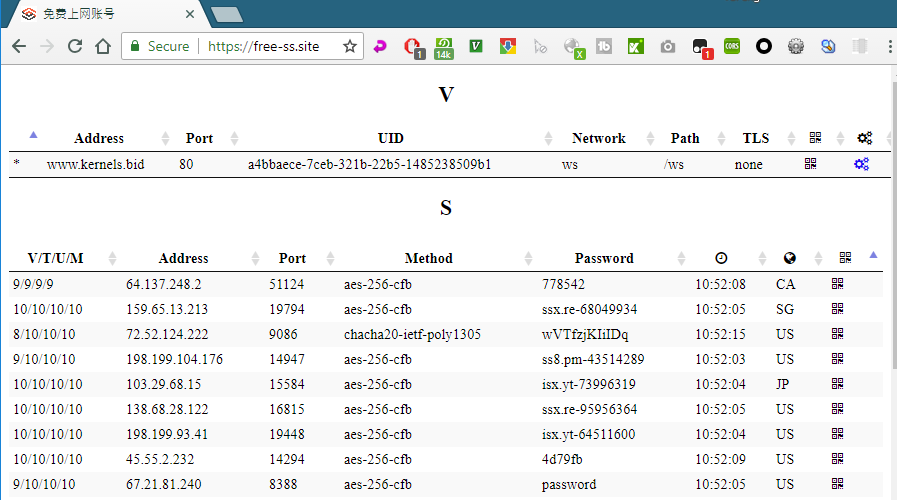Click the magenta curved arrow extension
This screenshot has width=897, height=500.
coord(380,46)
